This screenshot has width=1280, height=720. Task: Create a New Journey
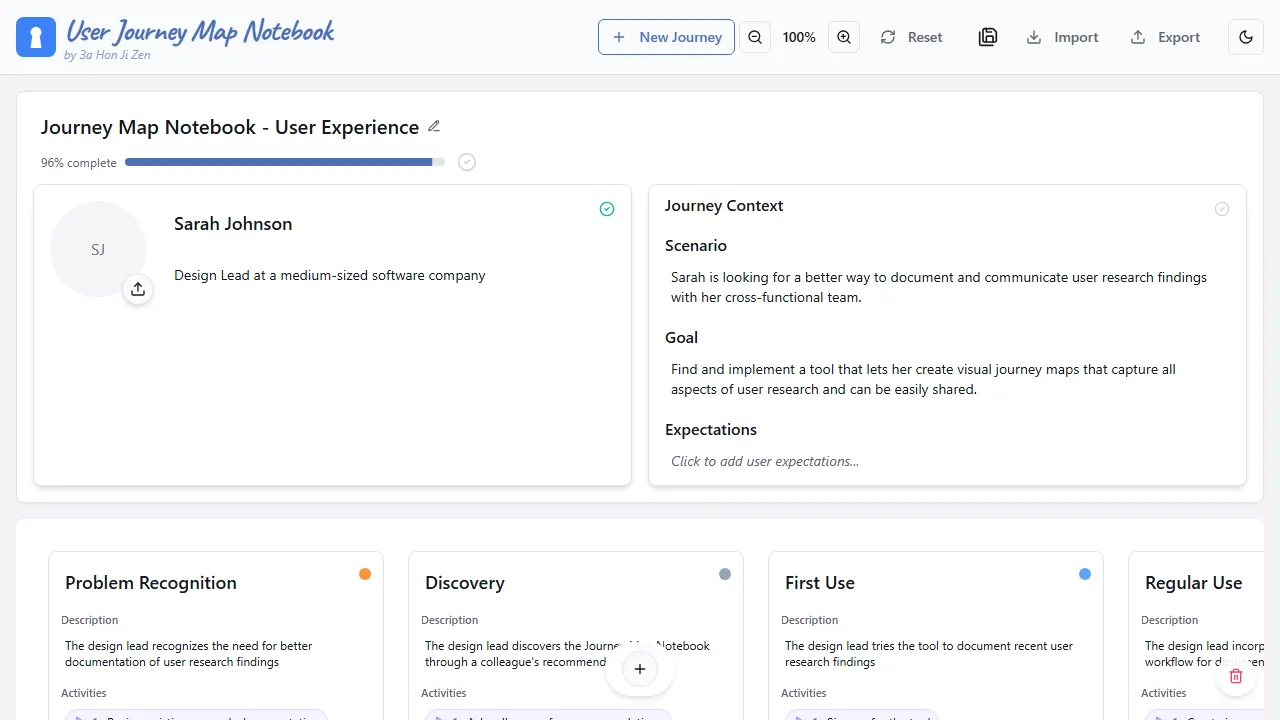pos(666,37)
